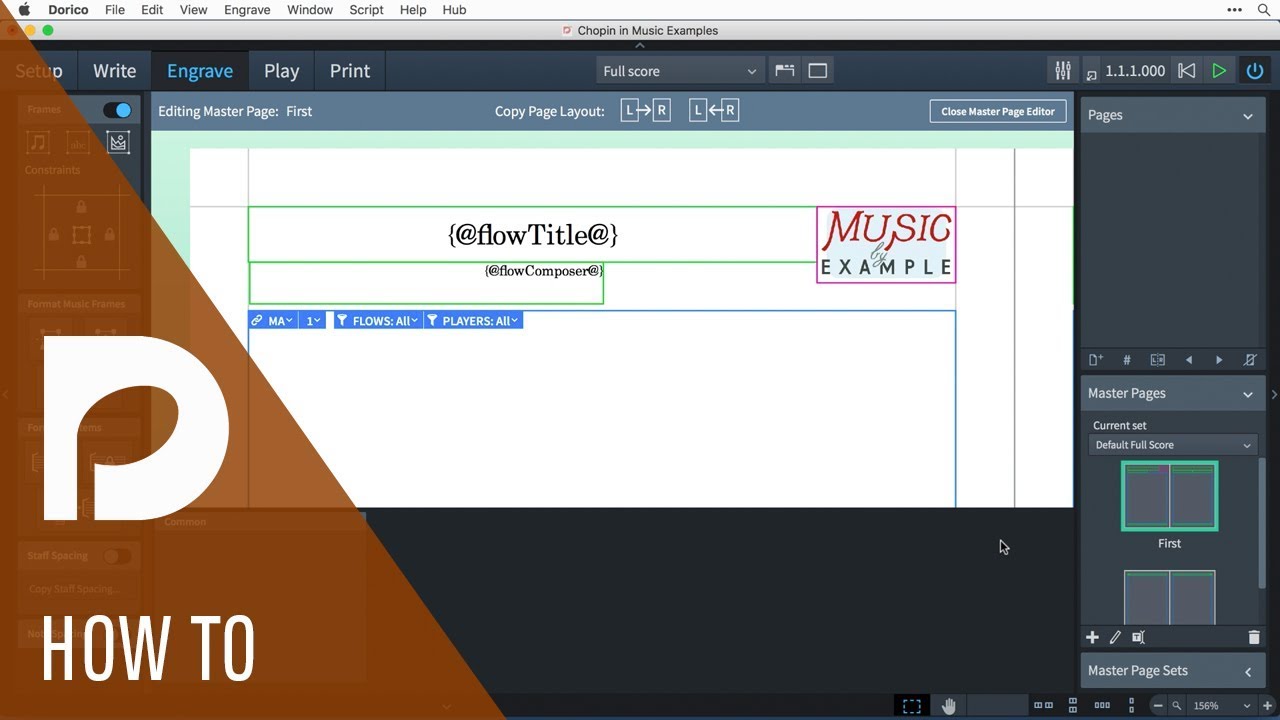Switch to single pages vertically view
Screen dimensions: 1280x720
[x=1130, y=706]
